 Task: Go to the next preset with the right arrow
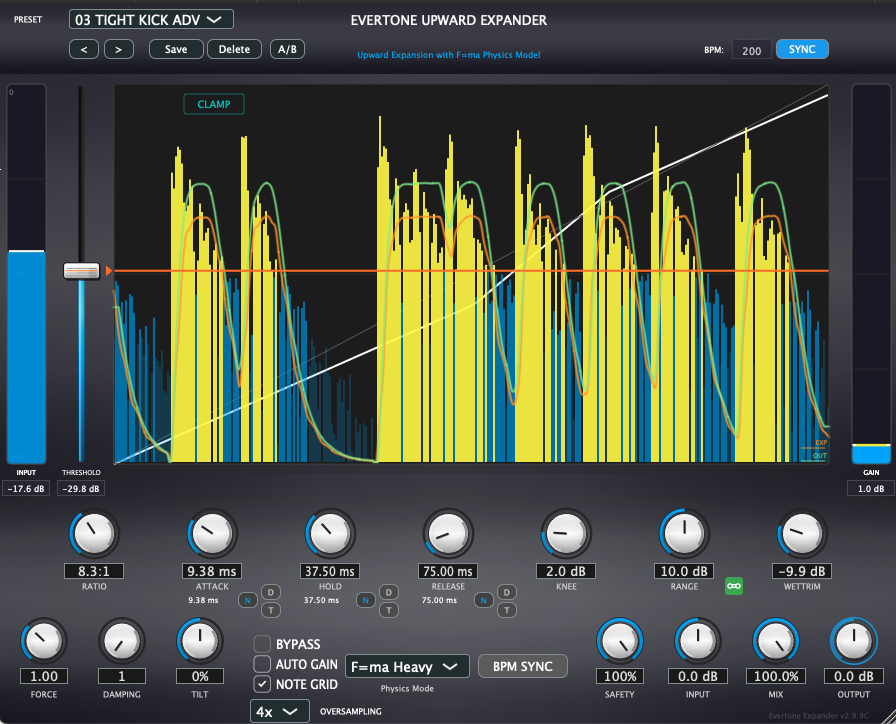118,49
